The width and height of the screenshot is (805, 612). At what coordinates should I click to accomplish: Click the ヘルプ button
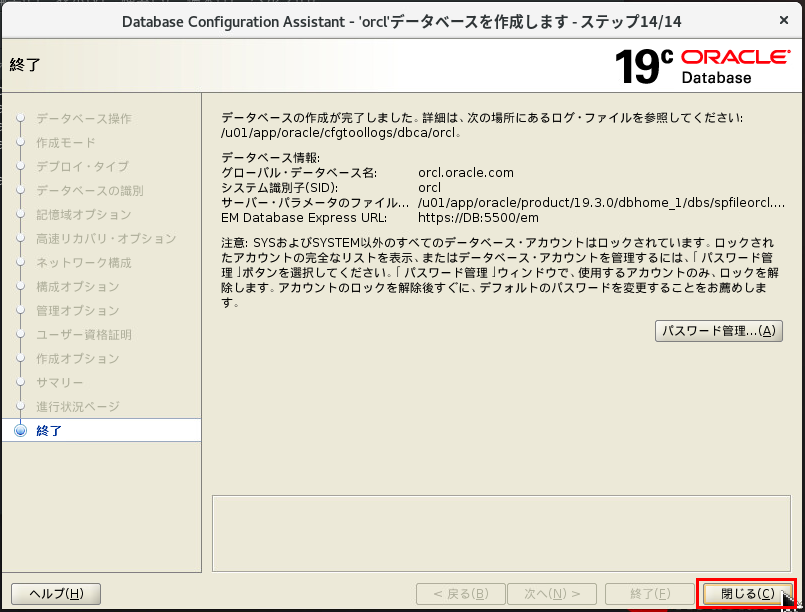[56, 593]
